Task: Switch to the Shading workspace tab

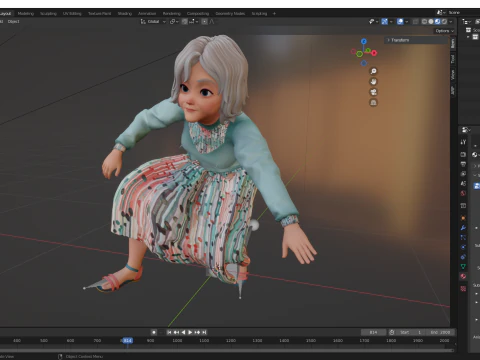Action: [x=125, y=14]
